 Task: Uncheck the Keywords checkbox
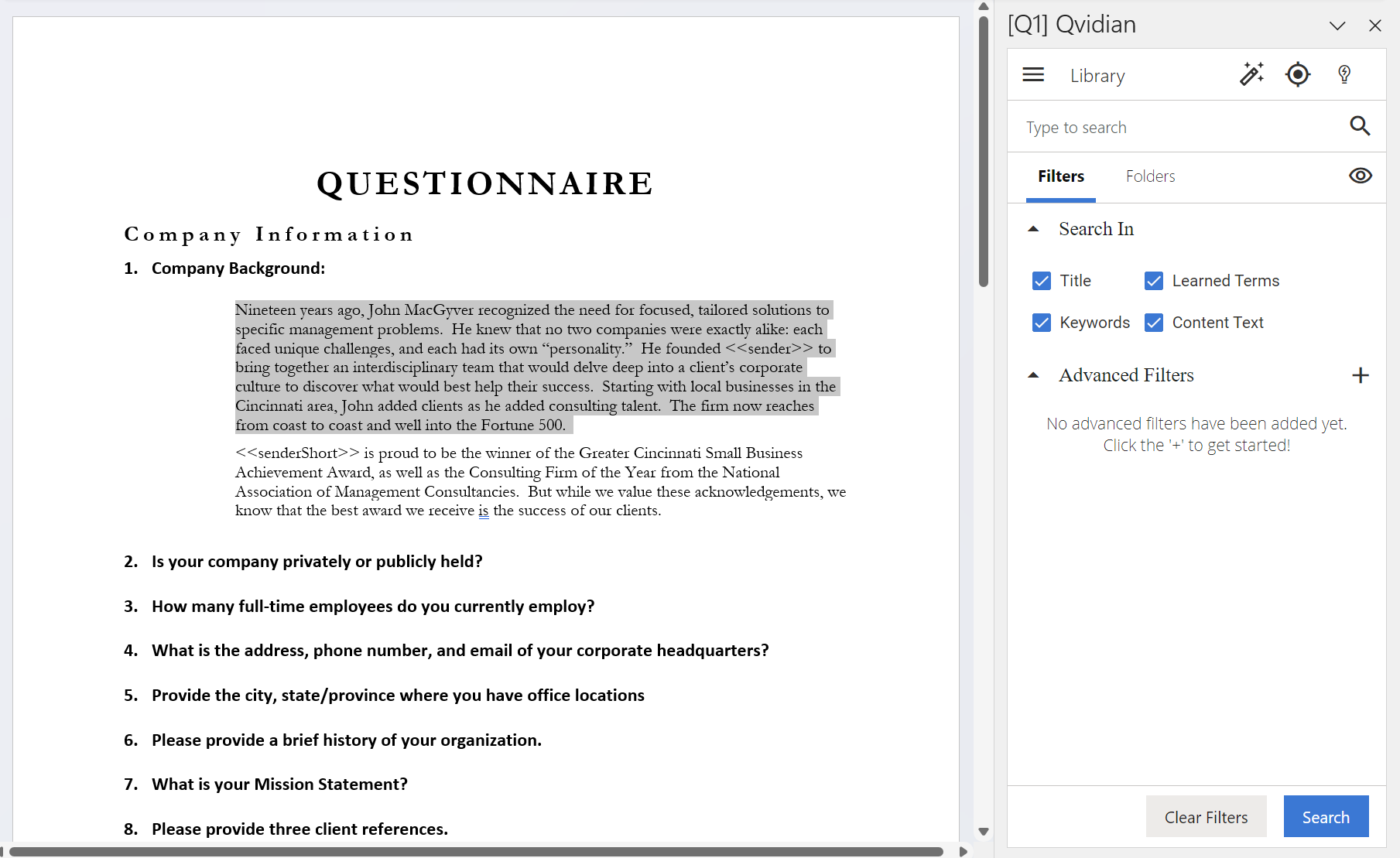(x=1042, y=323)
